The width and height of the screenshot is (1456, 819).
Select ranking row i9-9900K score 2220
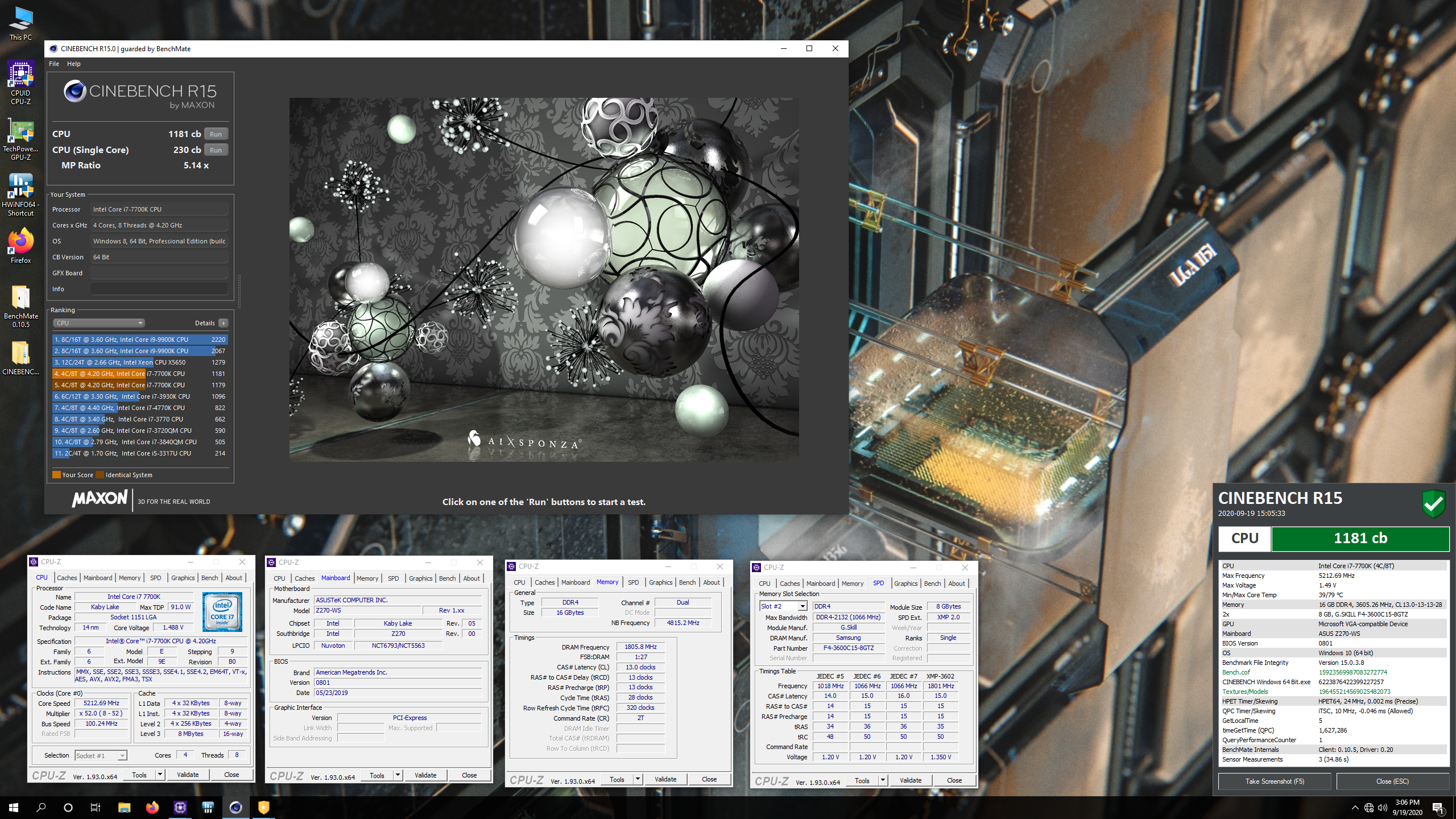(140, 340)
